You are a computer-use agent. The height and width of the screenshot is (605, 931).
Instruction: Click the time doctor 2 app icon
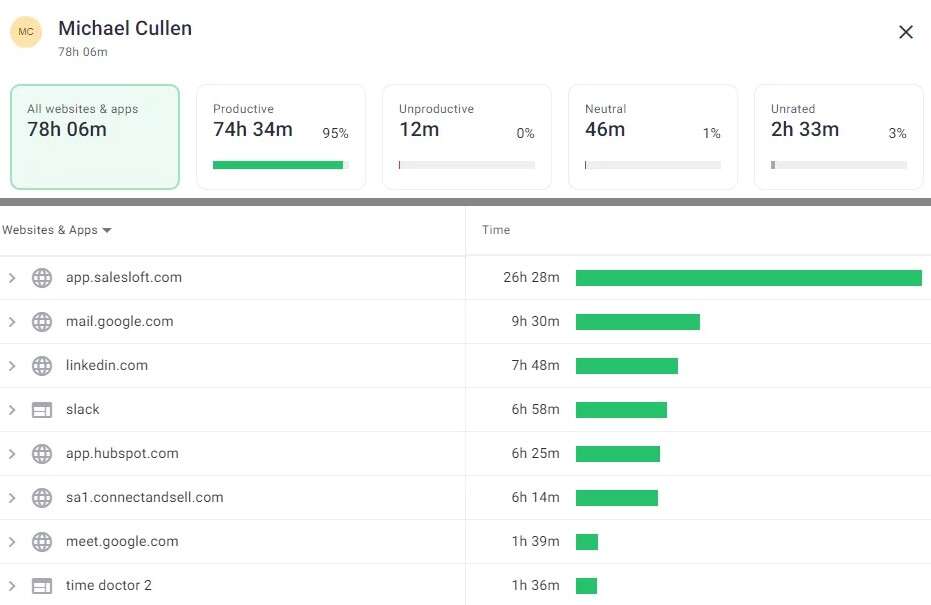[x=42, y=585]
